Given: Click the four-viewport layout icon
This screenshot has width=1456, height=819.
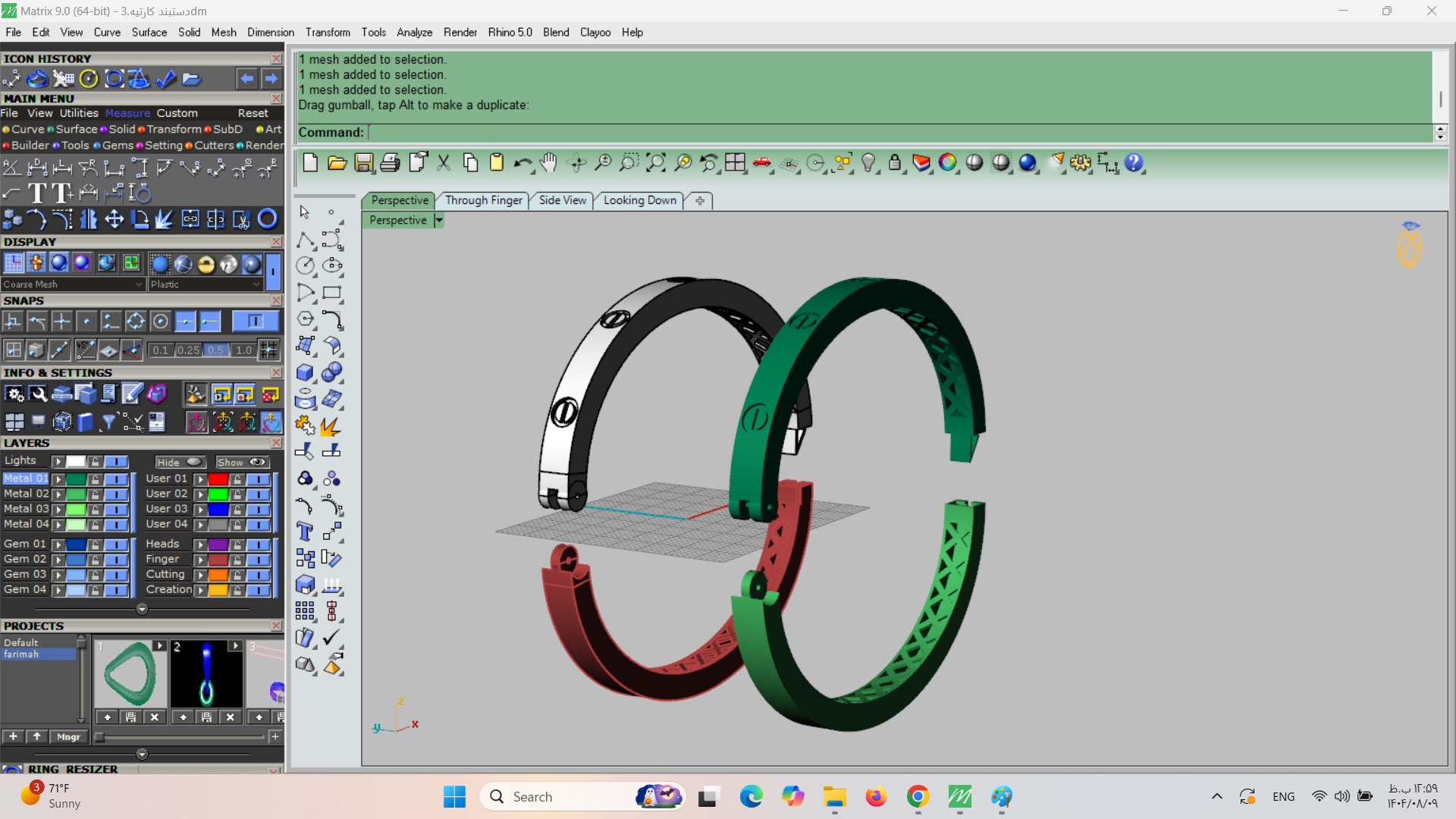Looking at the screenshot, I should coord(735,162).
